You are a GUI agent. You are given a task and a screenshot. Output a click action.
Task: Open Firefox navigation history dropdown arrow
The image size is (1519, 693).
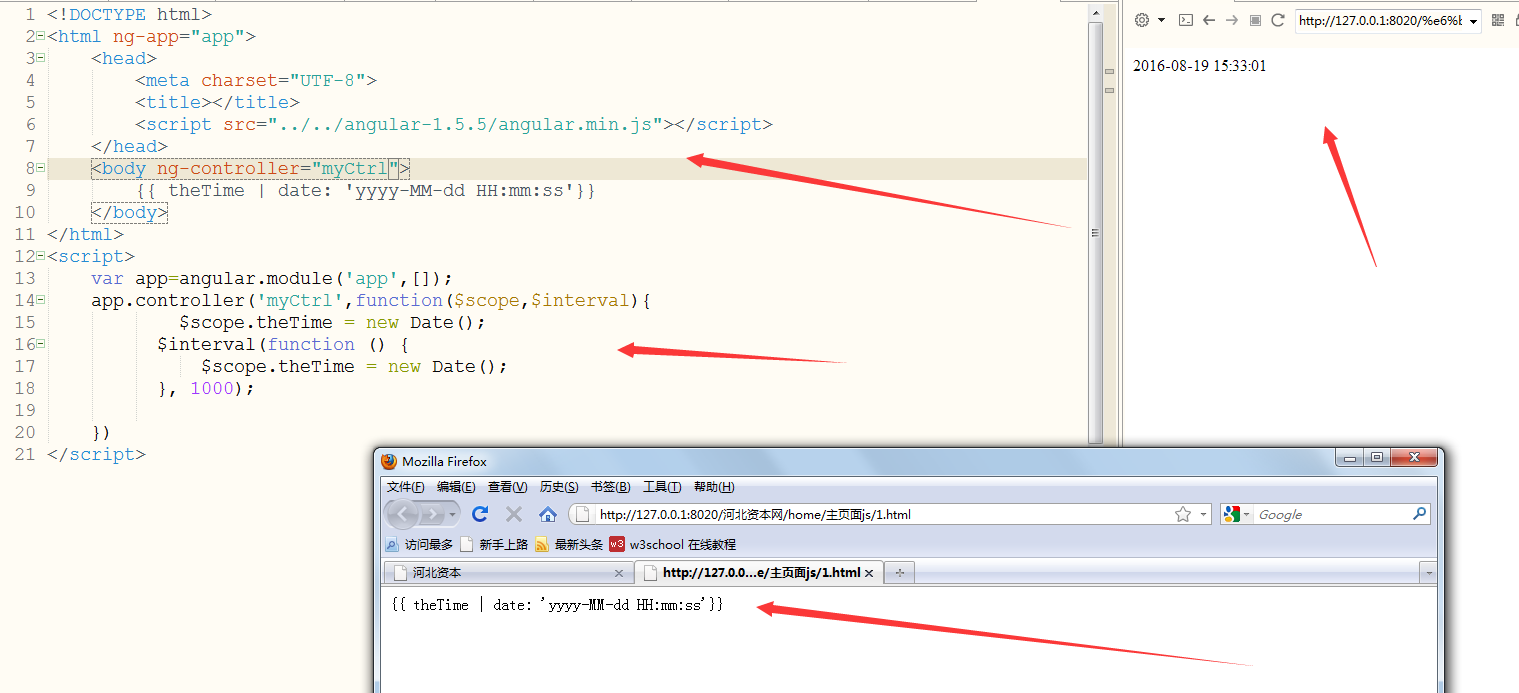coord(453,514)
